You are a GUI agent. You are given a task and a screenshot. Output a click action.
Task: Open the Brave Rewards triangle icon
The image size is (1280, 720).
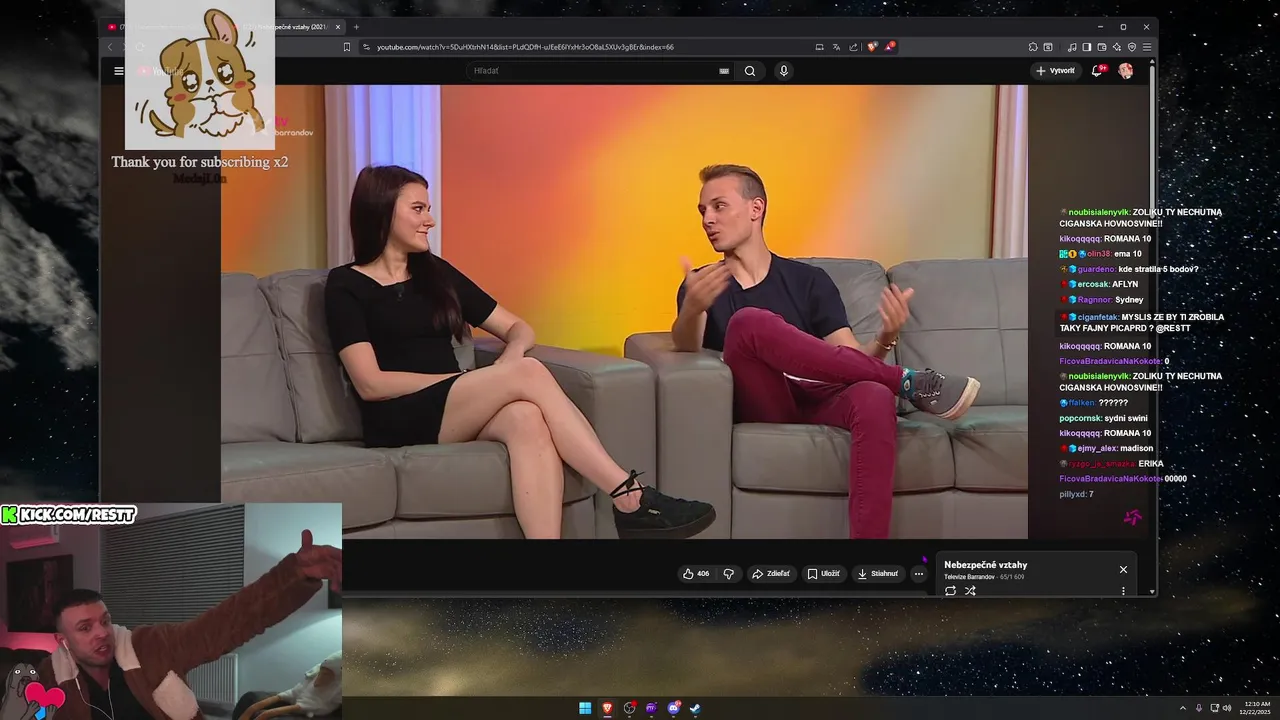(x=889, y=47)
